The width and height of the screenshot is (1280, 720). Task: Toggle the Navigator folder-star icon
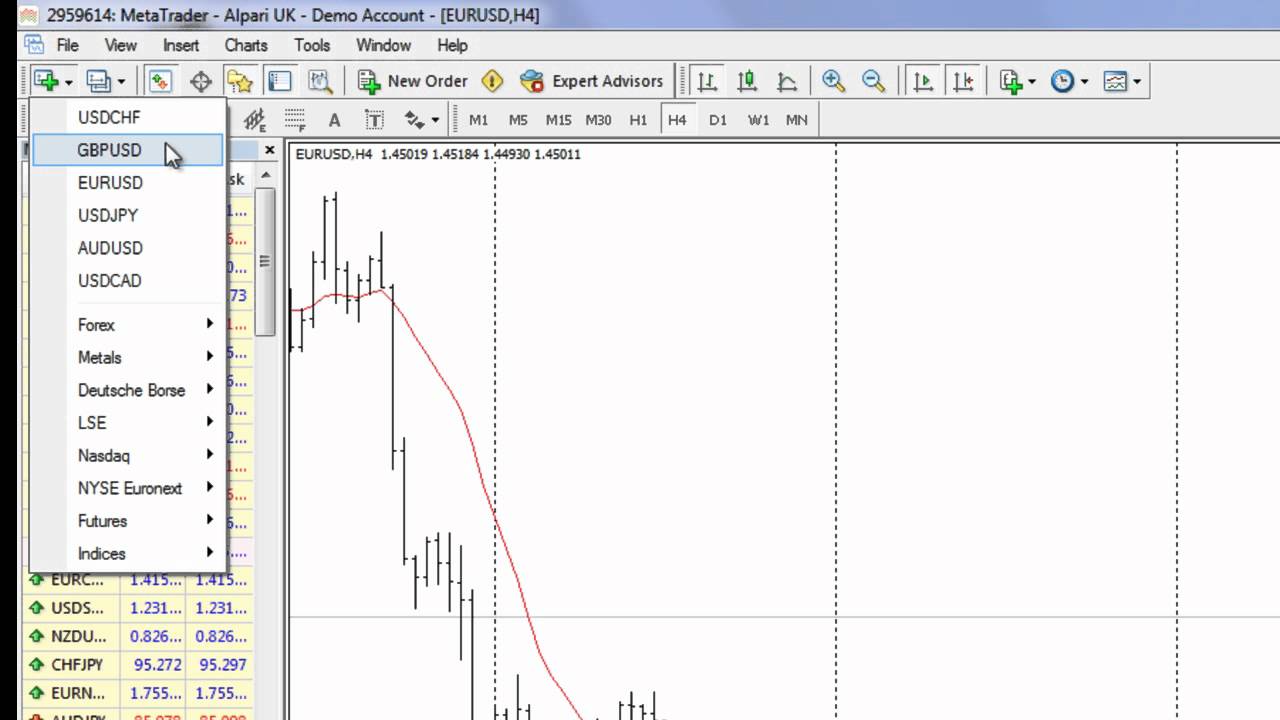click(240, 81)
